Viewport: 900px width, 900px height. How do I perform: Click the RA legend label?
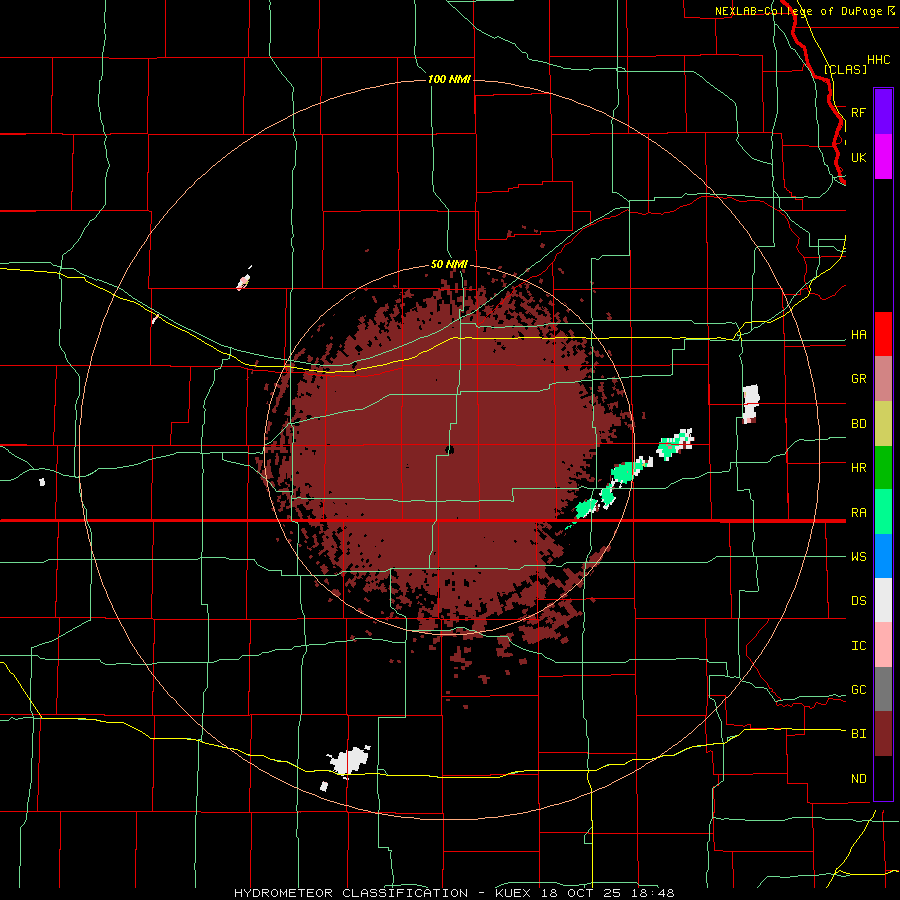858,513
